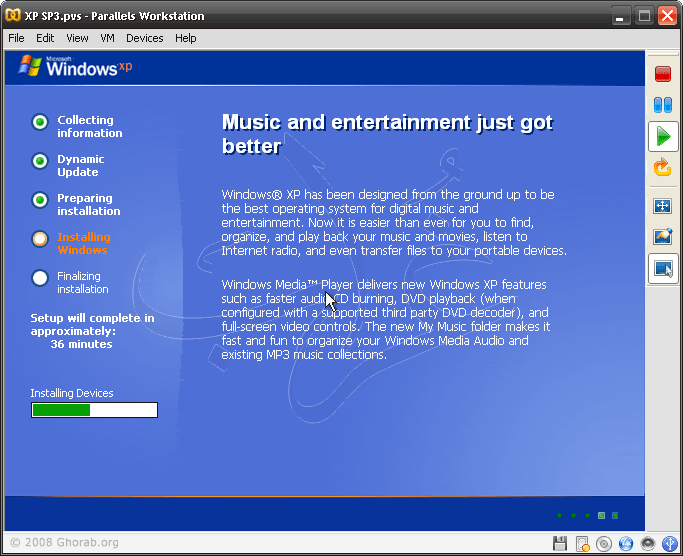Click the Installing Windows step indicator
Screen dimensions: 683x556
click(x=40, y=239)
